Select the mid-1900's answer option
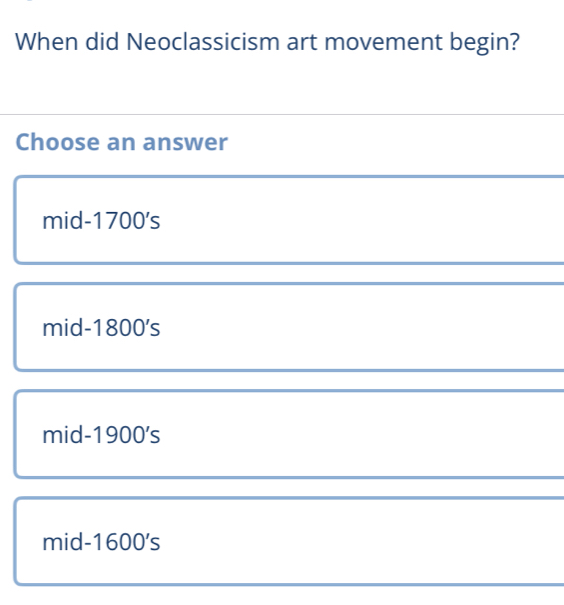564x605 pixels. (289, 434)
